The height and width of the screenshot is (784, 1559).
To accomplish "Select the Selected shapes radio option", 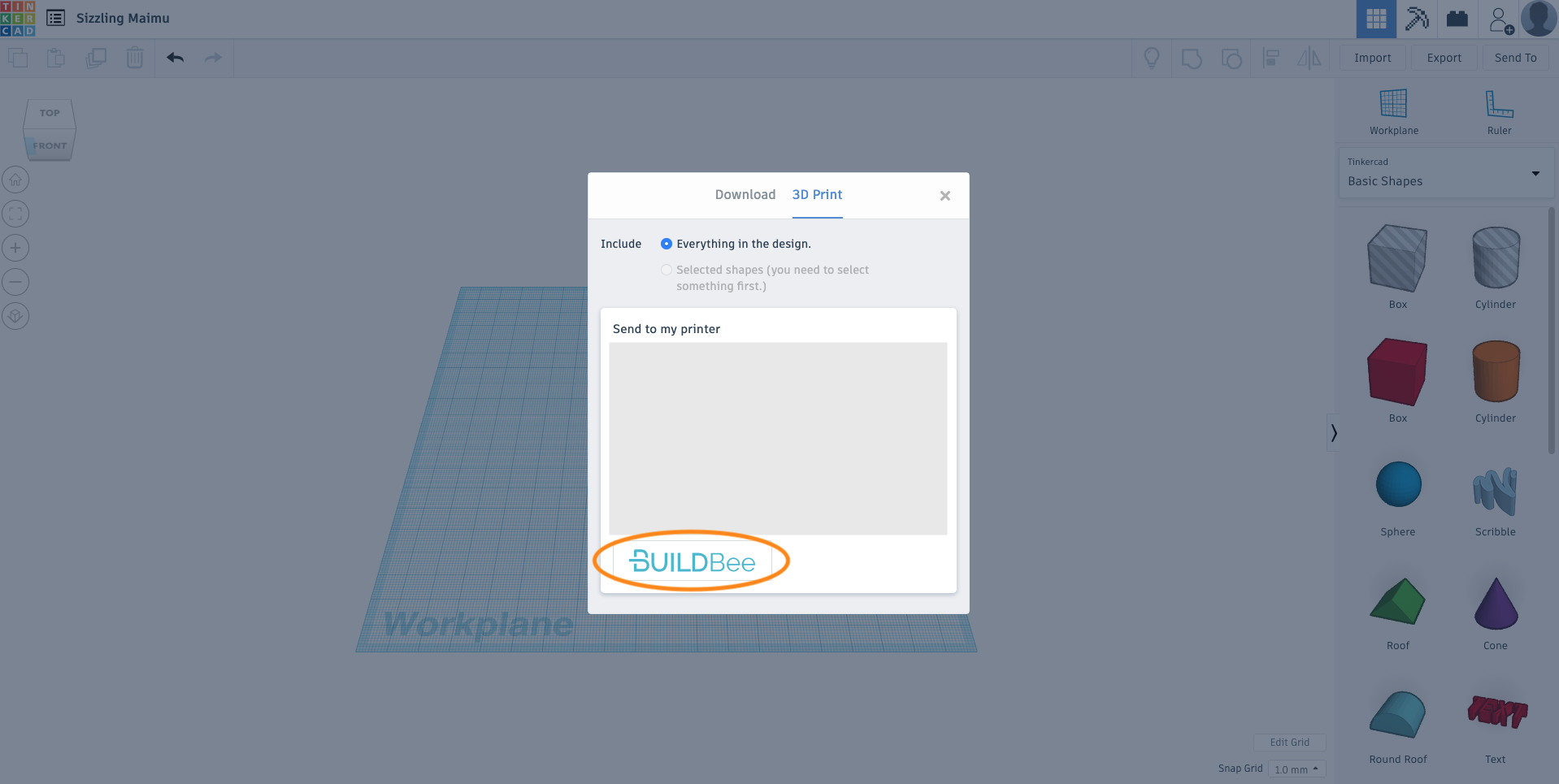I will pos(667,270).
